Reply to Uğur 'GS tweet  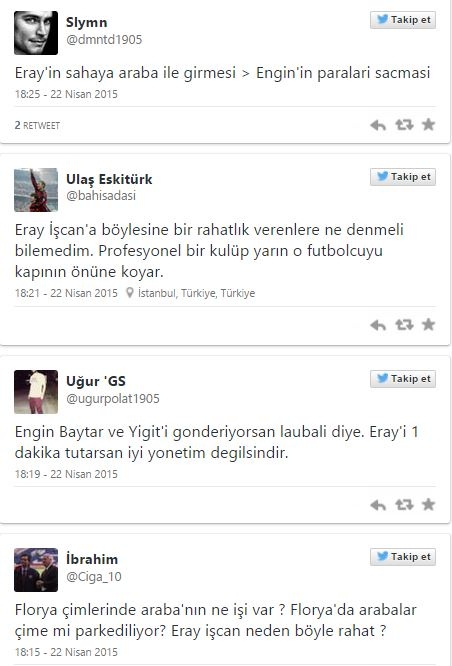[378, 505]
